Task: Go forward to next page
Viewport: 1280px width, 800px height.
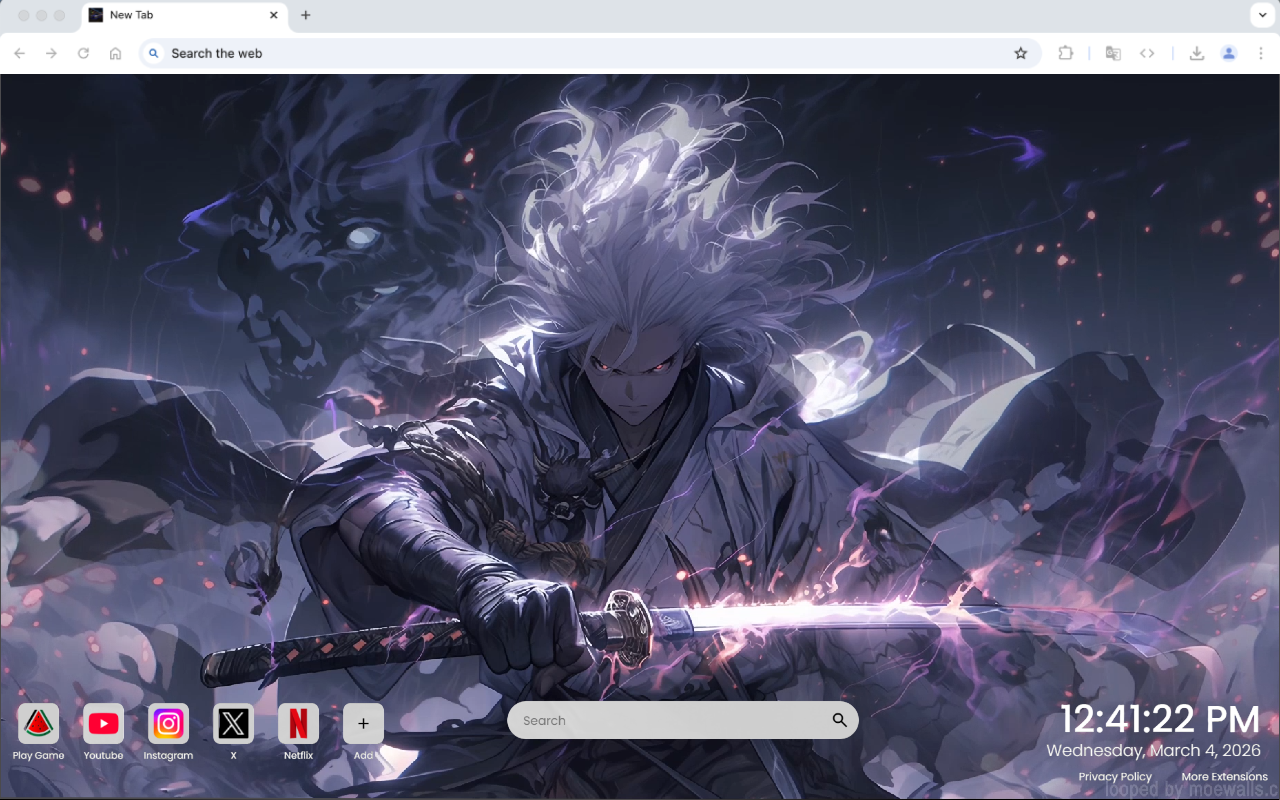Action: (x=52, y=53)
